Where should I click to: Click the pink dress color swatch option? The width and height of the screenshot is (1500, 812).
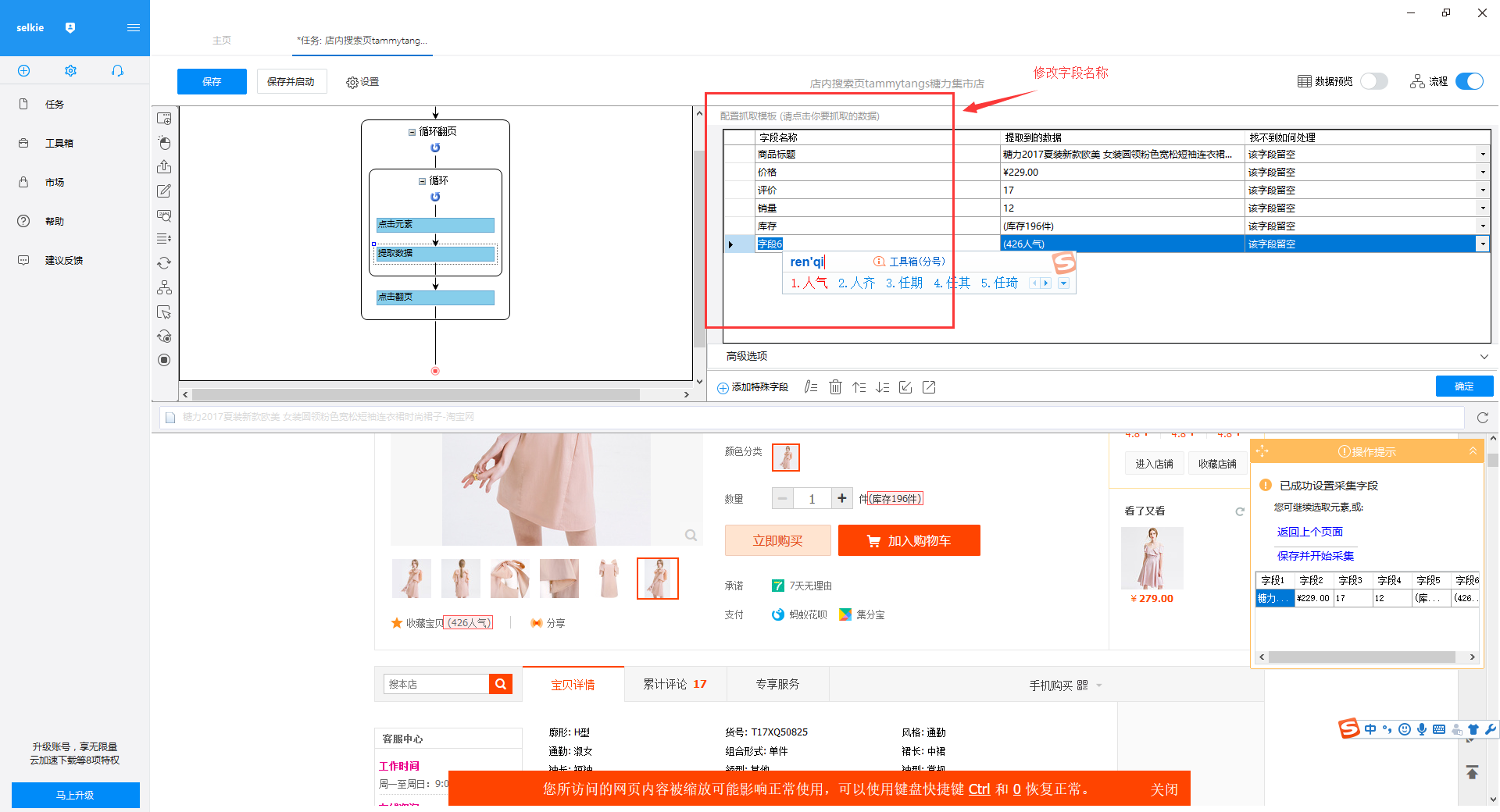tap(785, 458)
